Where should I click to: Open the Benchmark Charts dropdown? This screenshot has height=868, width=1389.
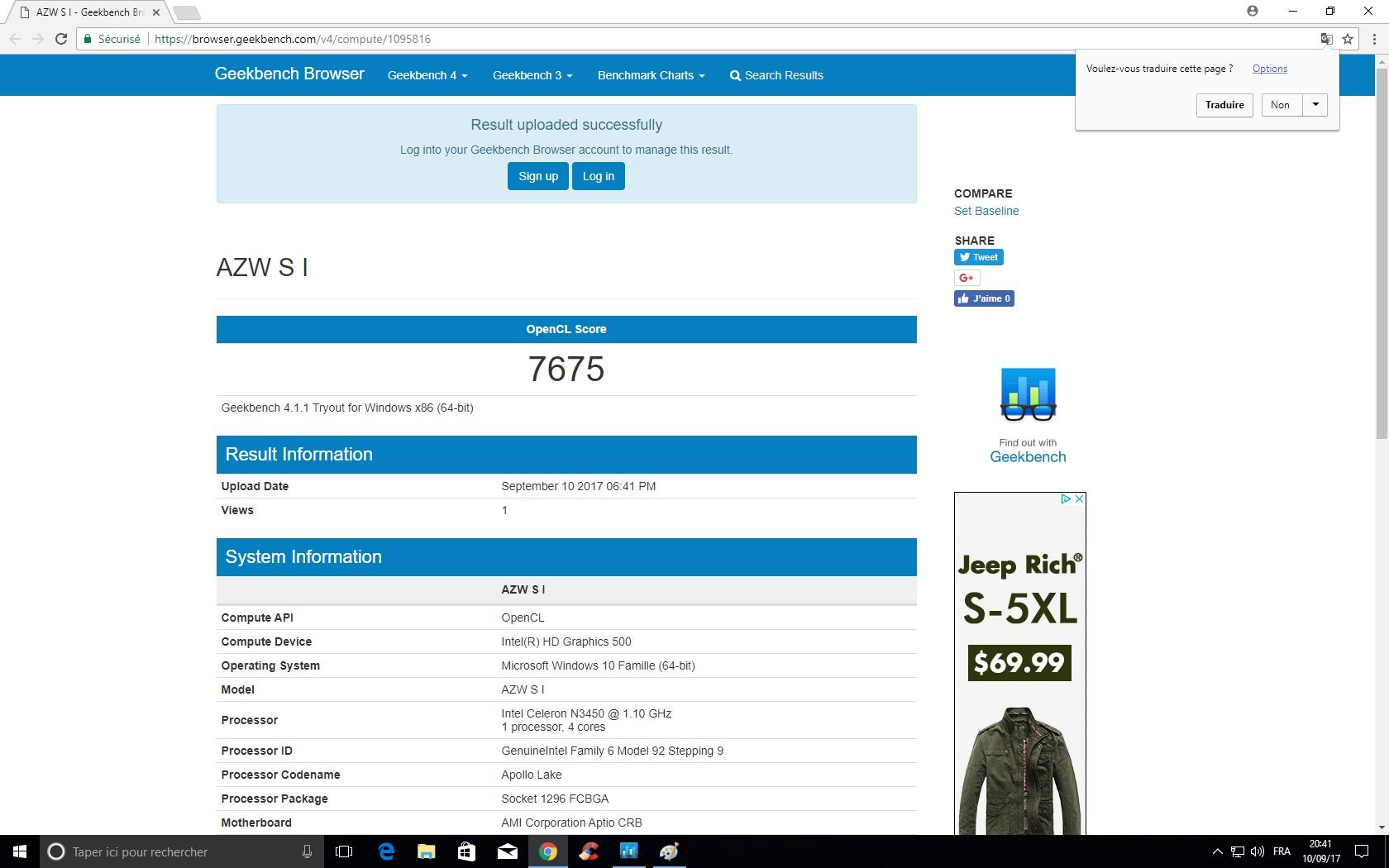point(651,75)
